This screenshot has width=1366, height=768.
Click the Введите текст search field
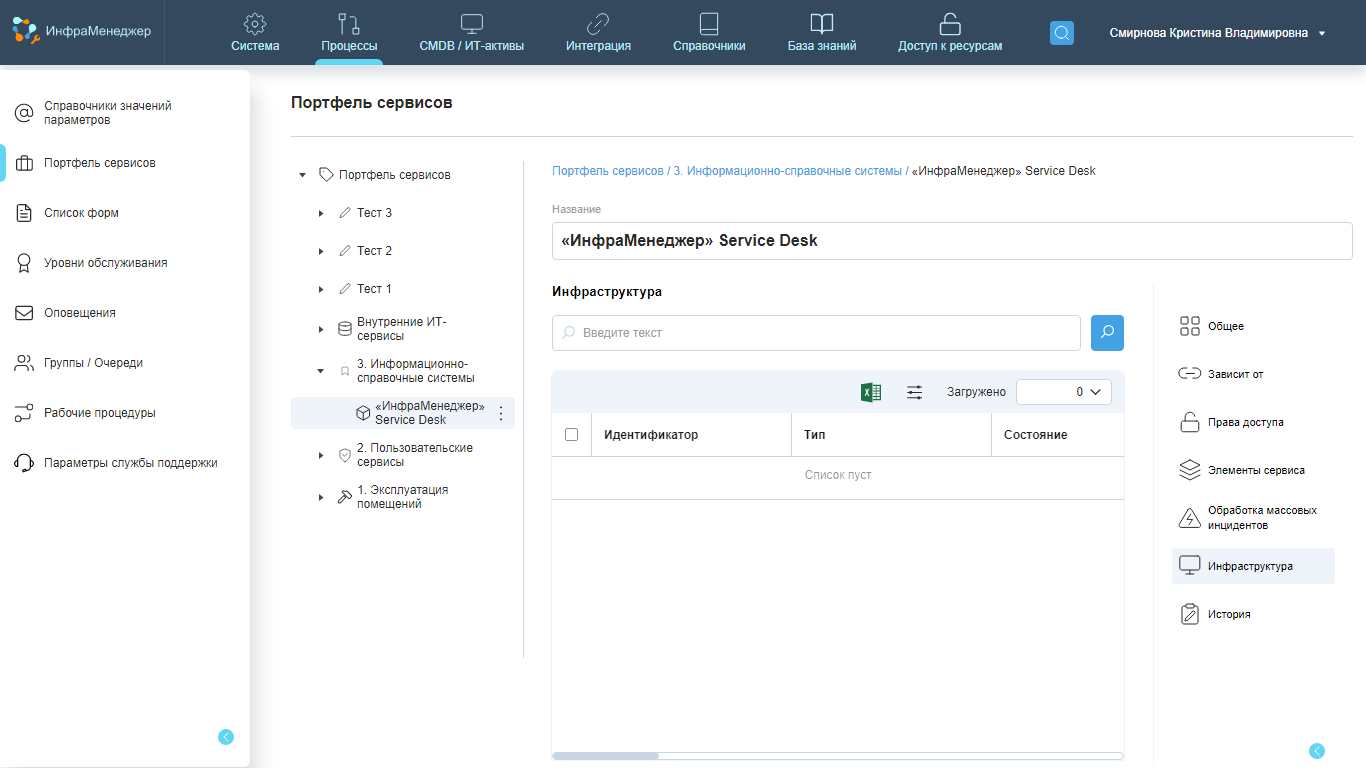(x=816, y=333)
